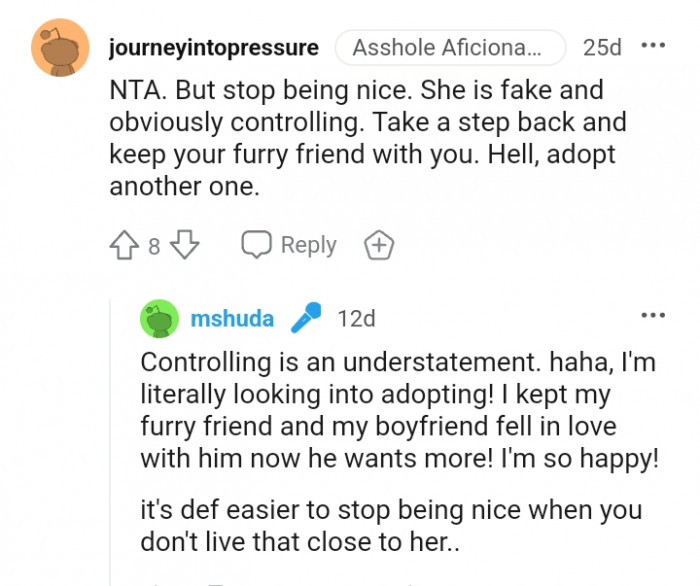
Task: Click the comment text starting with NTA
Action: 356,90
